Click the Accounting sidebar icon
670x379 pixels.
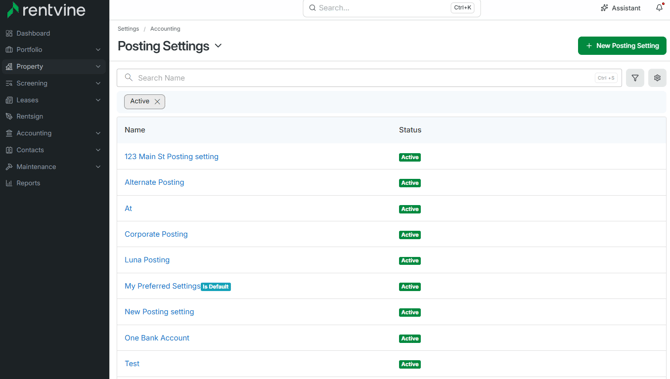click(9, 133)
